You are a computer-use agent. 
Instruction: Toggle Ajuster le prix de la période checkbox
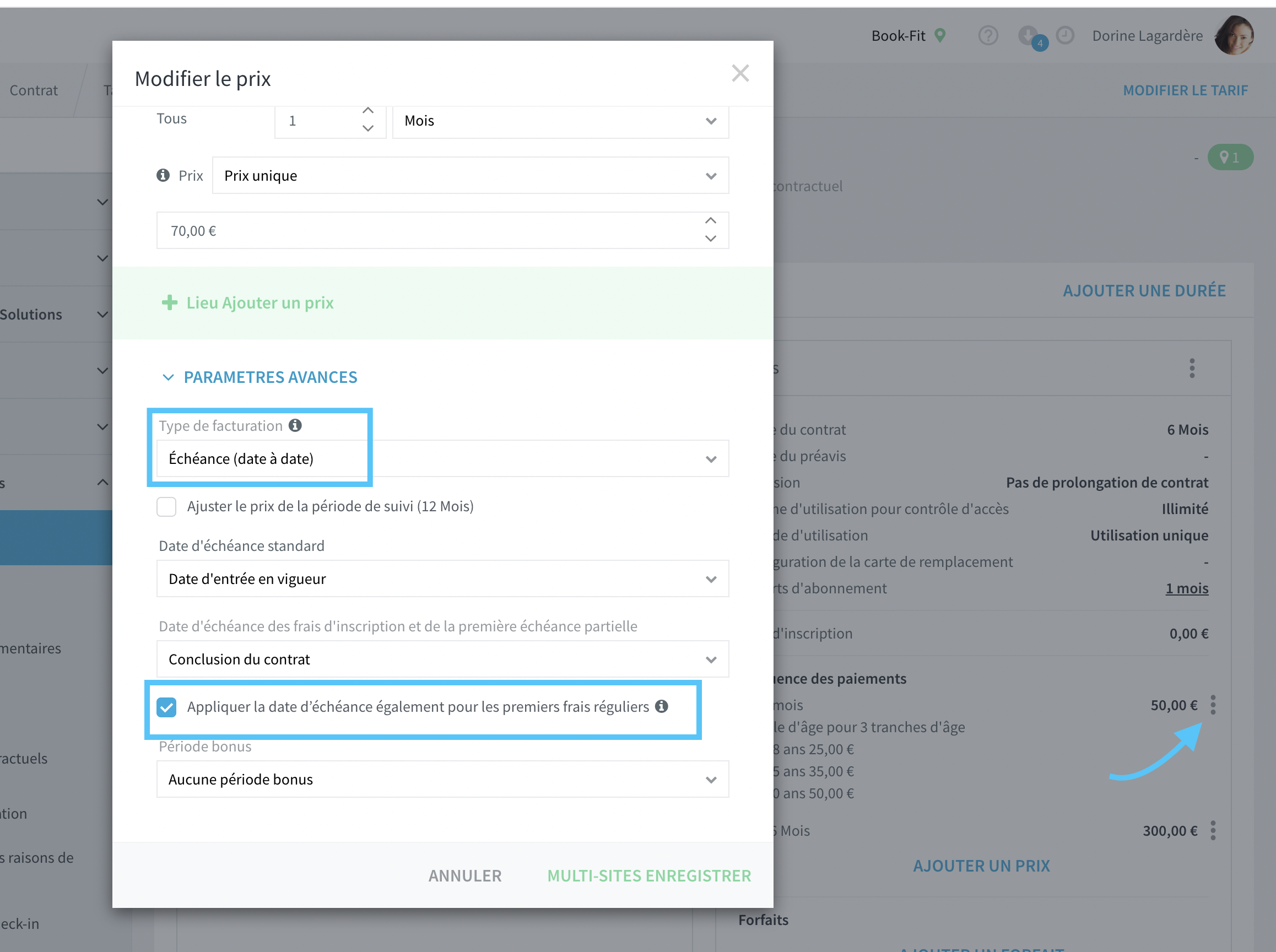[x=166, y=506]
